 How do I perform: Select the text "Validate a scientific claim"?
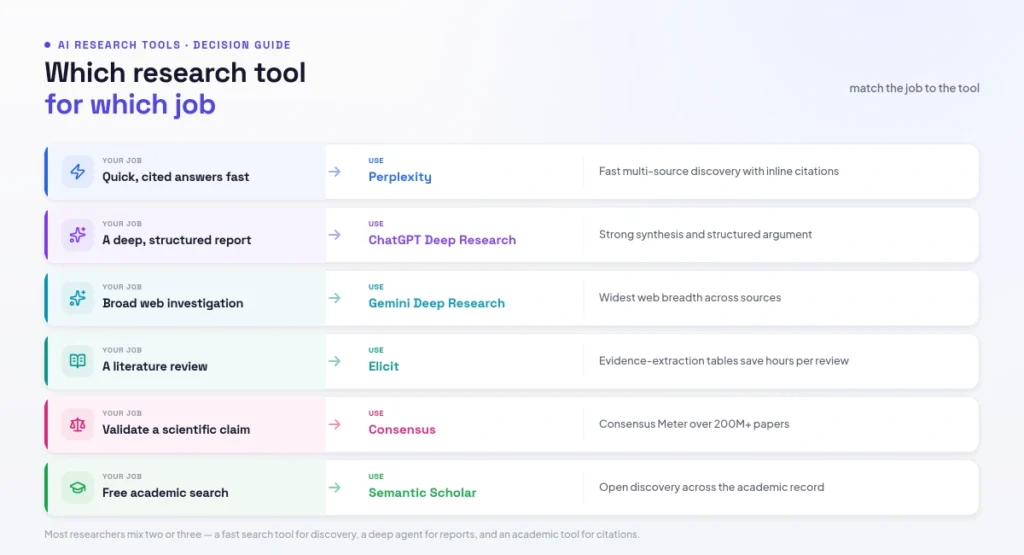pyautogui.click(x=176, y=430)
